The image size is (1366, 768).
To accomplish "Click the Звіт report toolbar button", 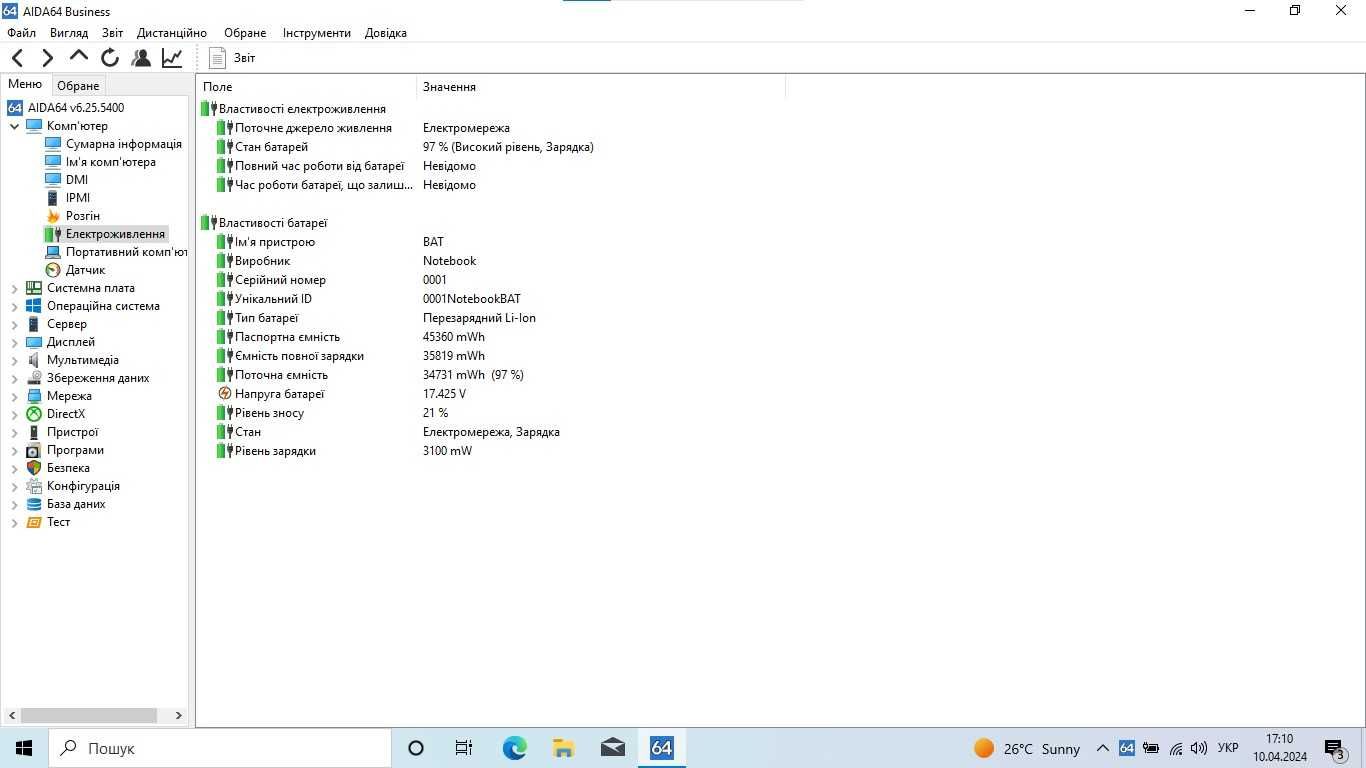I will click(x=232, y=58).
